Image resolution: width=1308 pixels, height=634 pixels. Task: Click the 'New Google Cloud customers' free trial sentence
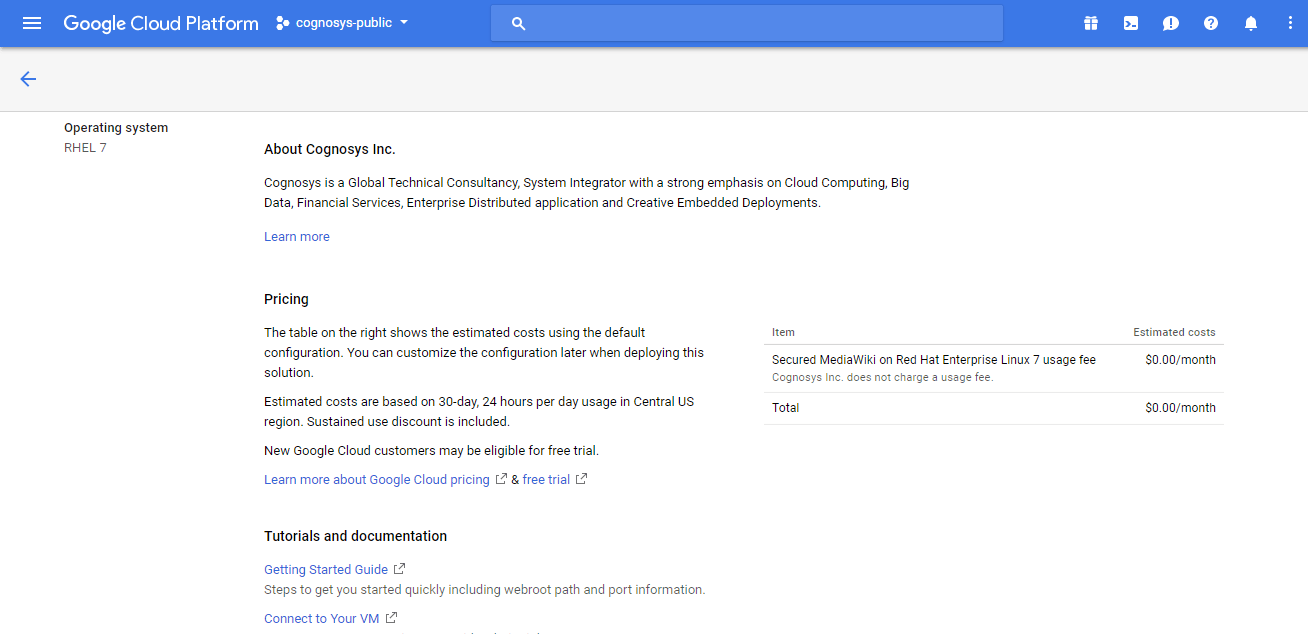[x=431, y=451]
